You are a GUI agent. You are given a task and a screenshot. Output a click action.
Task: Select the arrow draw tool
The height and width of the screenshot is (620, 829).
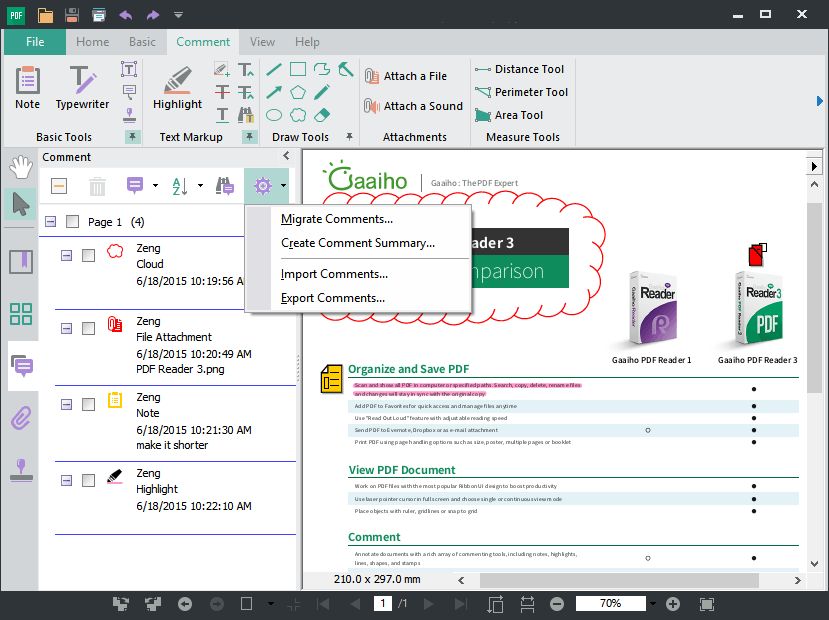pos(274,92)
